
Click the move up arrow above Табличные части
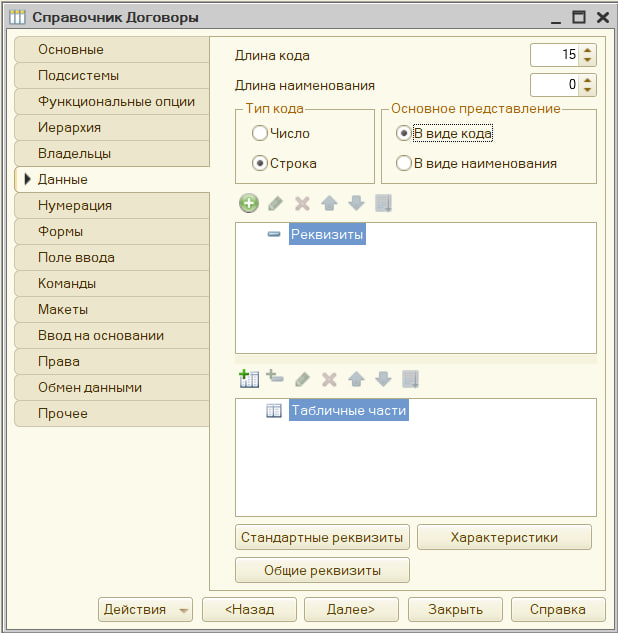point(356,379)
